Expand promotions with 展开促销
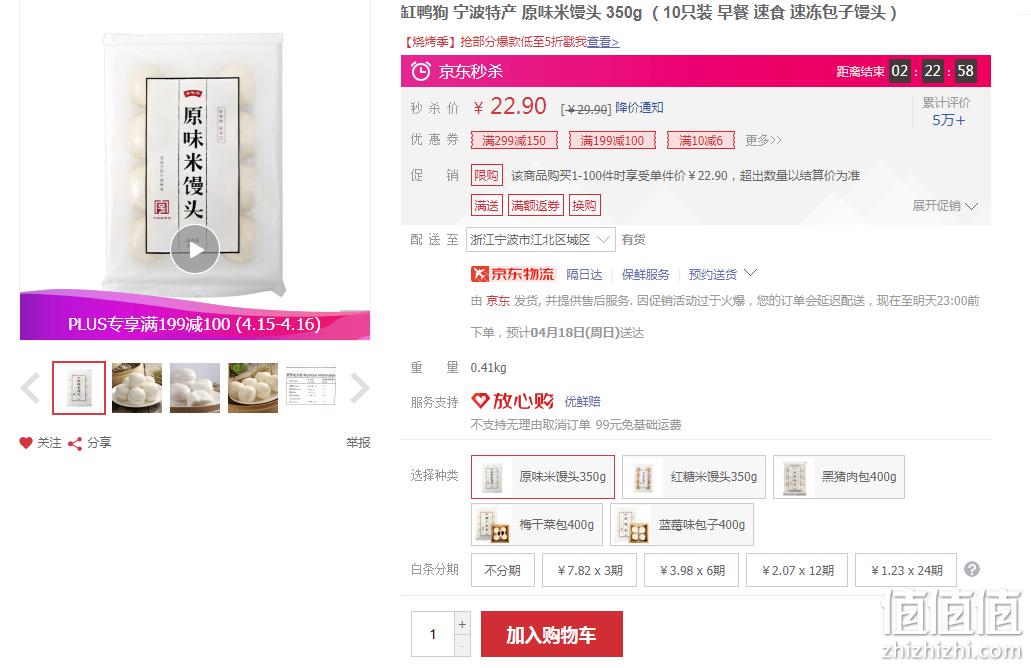The image size is (1031, 668). point(945,206)
